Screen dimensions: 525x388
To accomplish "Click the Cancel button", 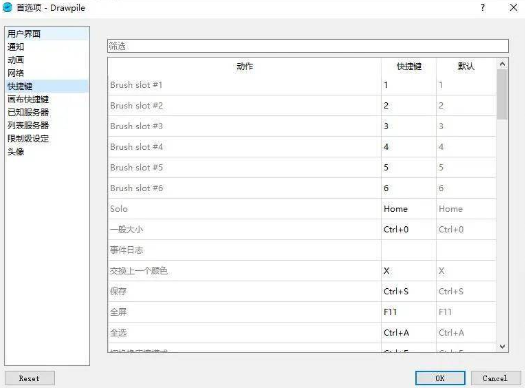I will tap(495, 378).
